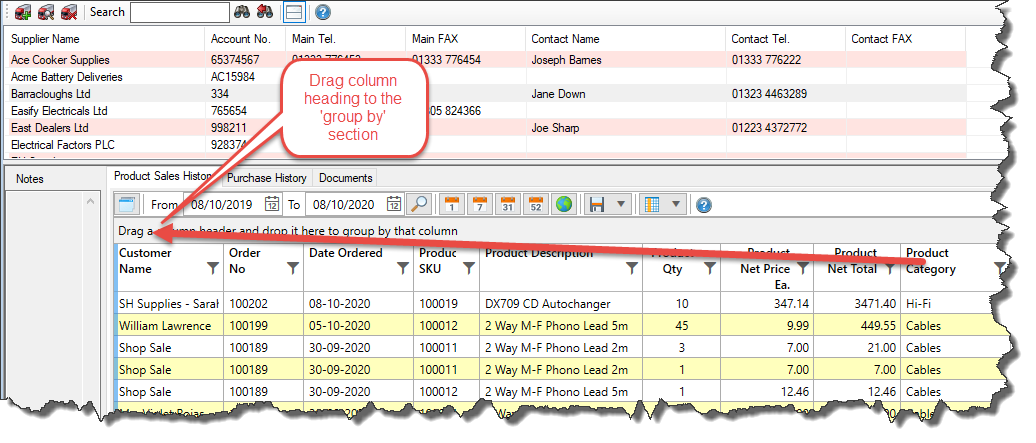Select the Ace Cooker Supplies supplier row
1036x443 pixels.
click(60, 60)
